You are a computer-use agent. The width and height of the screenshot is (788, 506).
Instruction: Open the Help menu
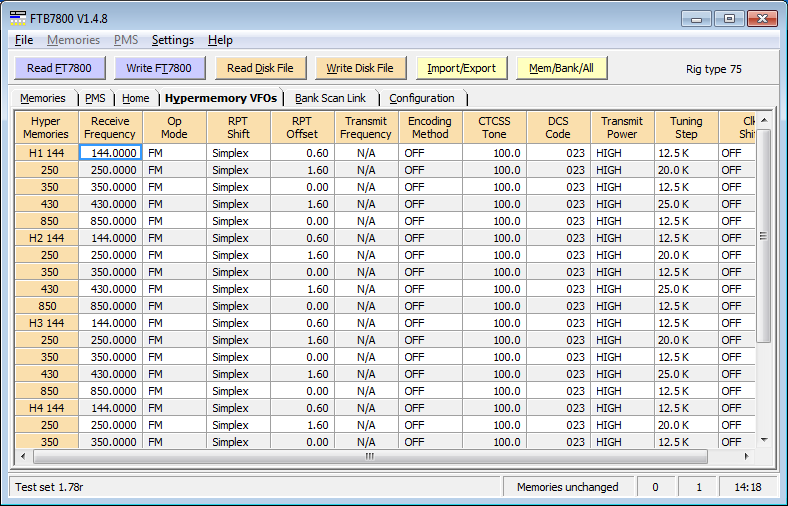click(x=220, y=40)
